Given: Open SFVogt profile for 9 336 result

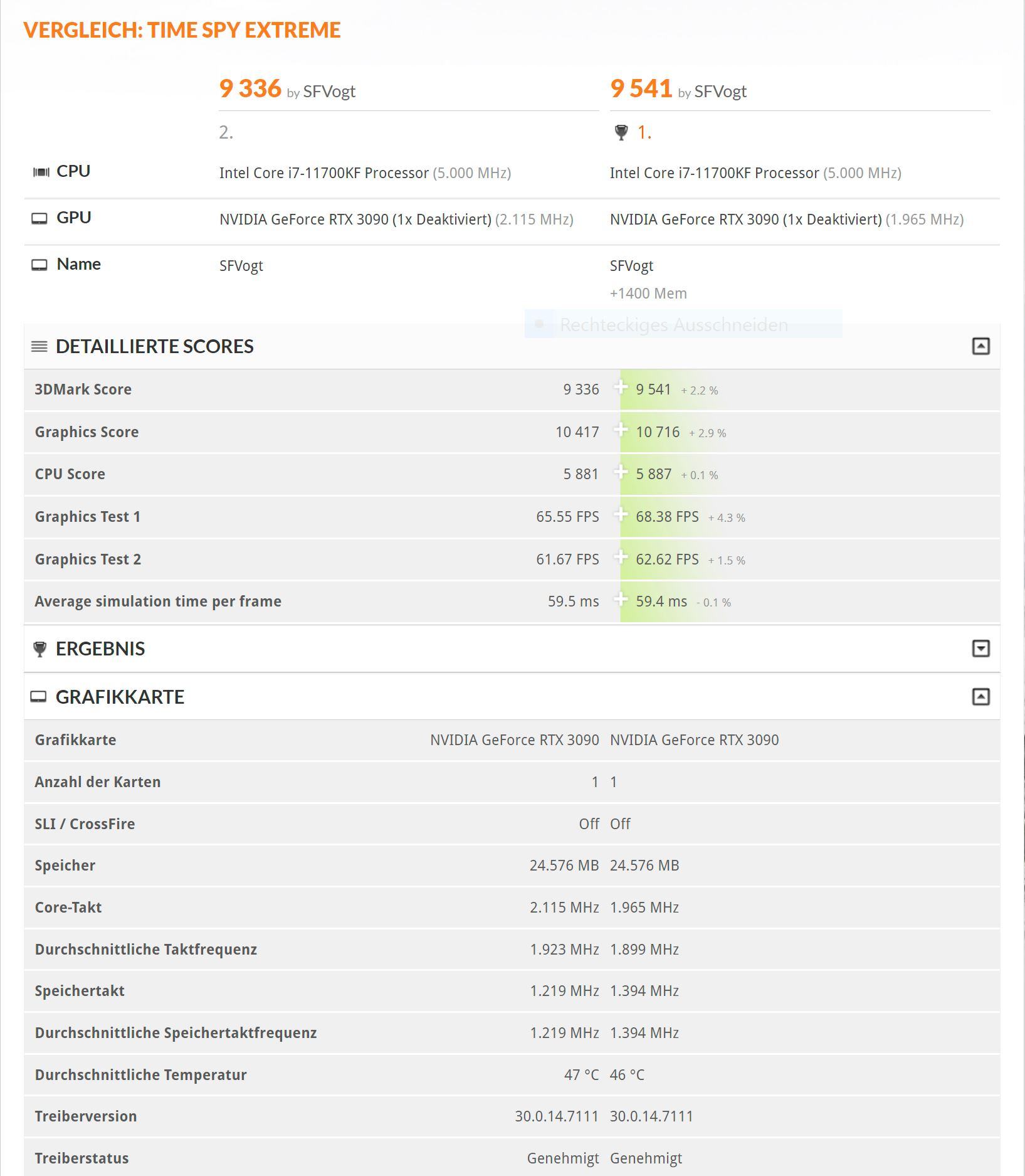Looking at the screenshot, I should pyautogui.click(x=329, y=92).
